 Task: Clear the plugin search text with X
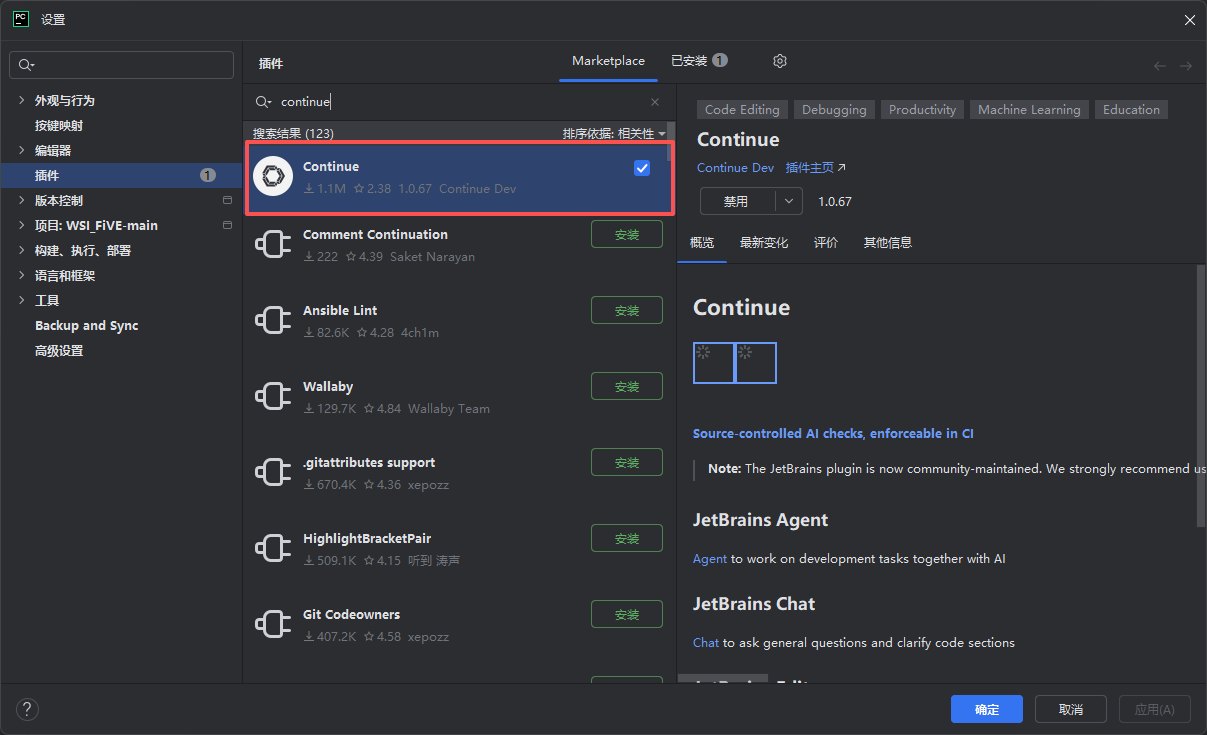click(655, 102)
